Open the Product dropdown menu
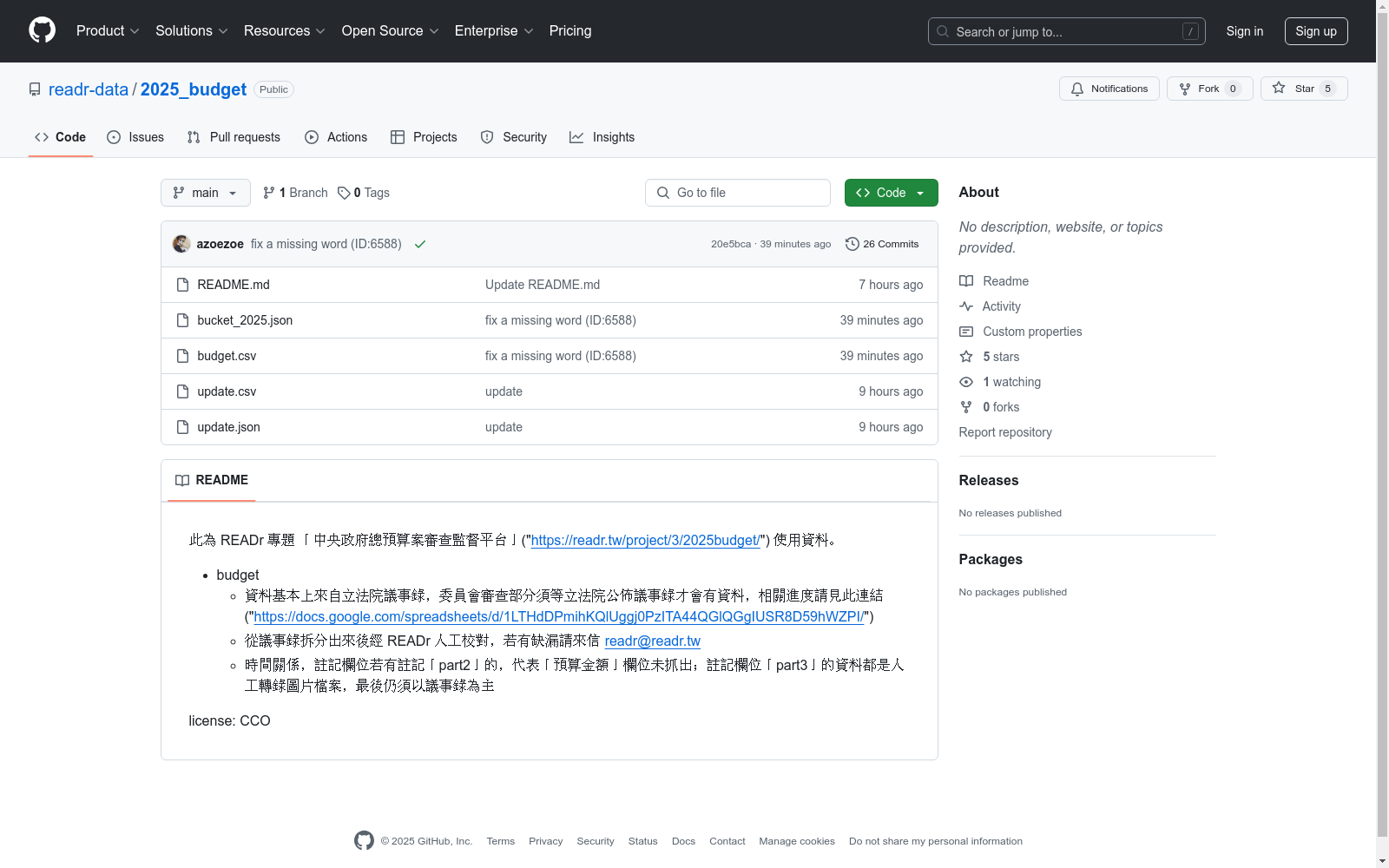 pos(108,31)
